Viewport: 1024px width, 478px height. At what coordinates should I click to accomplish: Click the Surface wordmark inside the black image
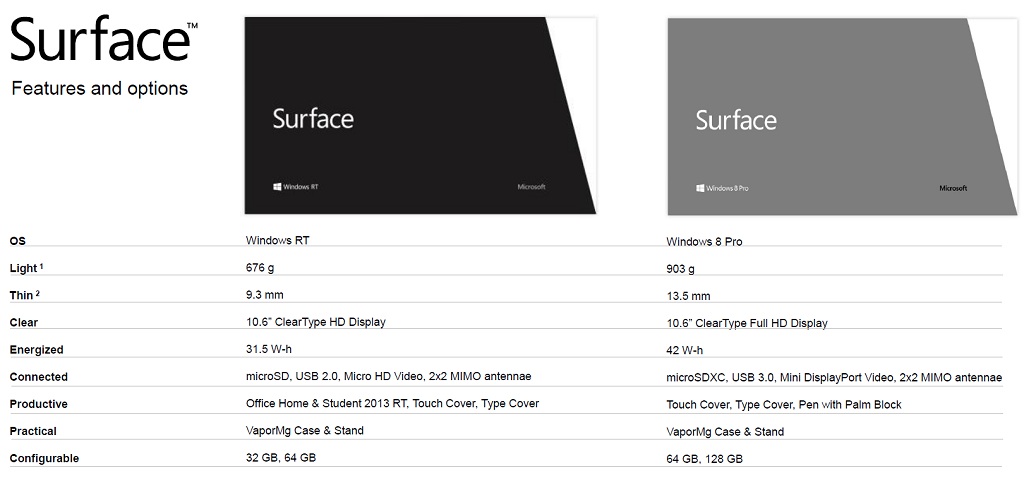tap(313, 119)
